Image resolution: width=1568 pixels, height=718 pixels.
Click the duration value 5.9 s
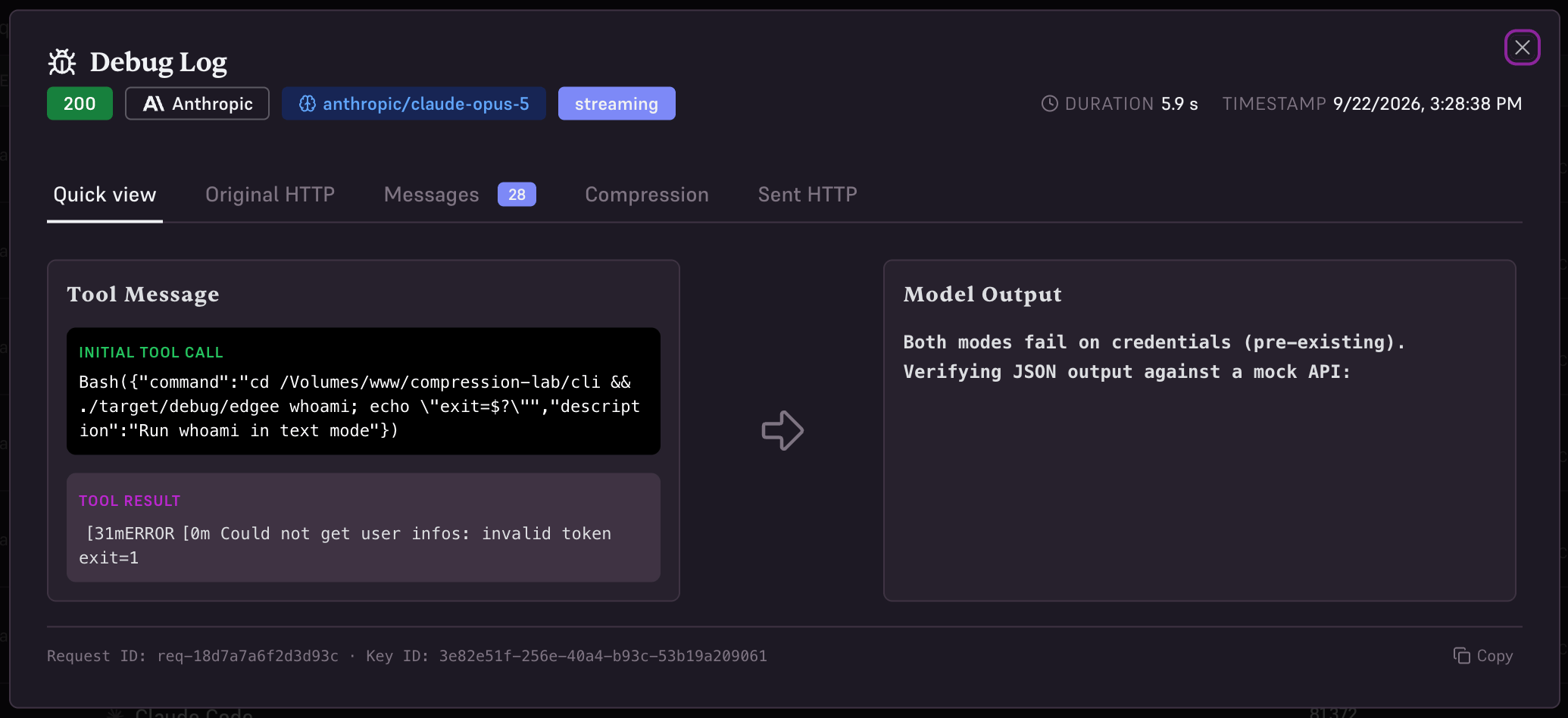[x=1179, y=104]
